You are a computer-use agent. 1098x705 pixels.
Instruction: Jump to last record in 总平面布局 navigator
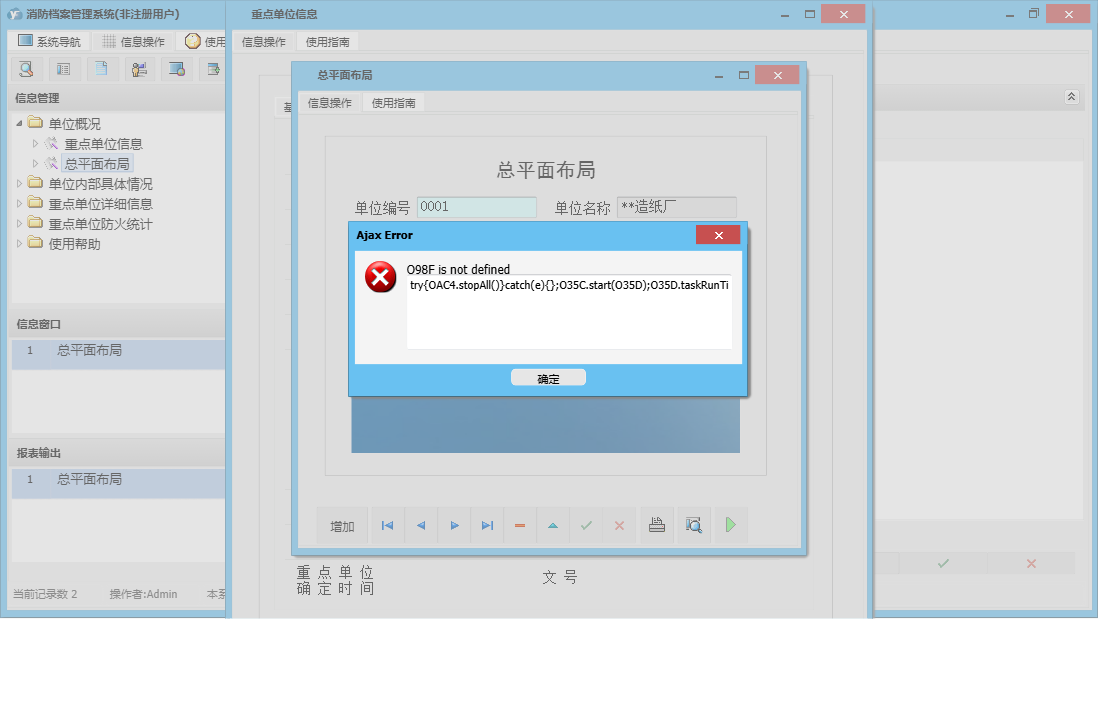pyautogui.click(x=487, y=526)
